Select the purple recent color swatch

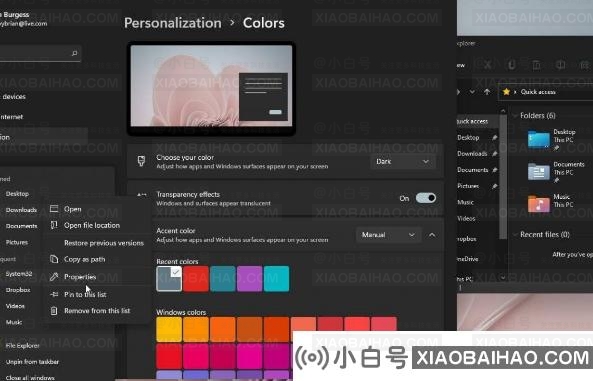pos(250,279)
